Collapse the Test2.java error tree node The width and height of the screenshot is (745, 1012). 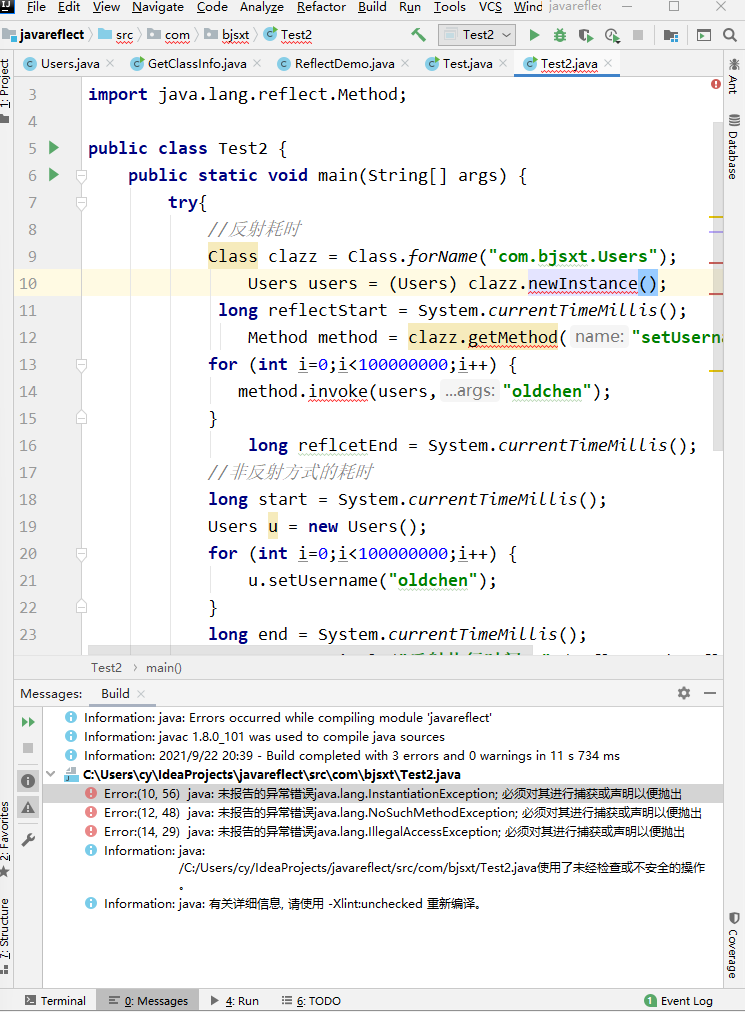(x=51, y=774)
